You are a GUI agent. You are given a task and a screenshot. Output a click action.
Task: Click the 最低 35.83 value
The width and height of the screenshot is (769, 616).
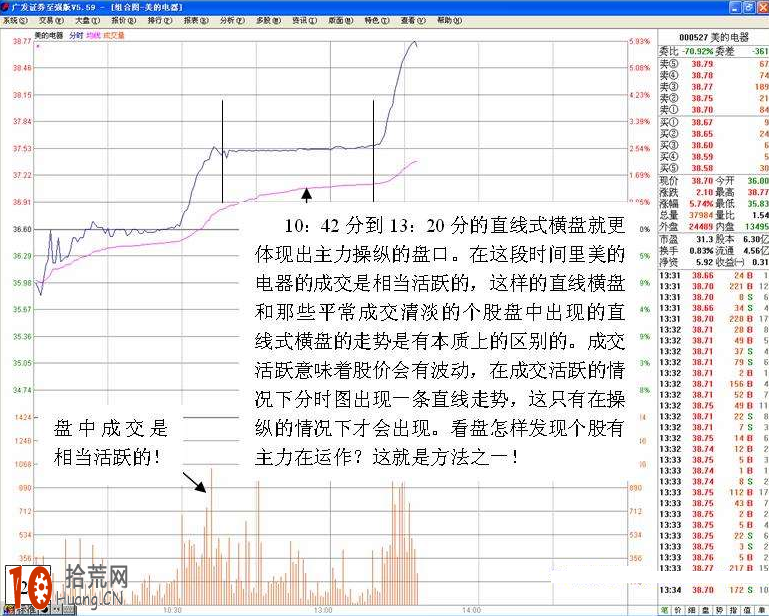[758, 203]
